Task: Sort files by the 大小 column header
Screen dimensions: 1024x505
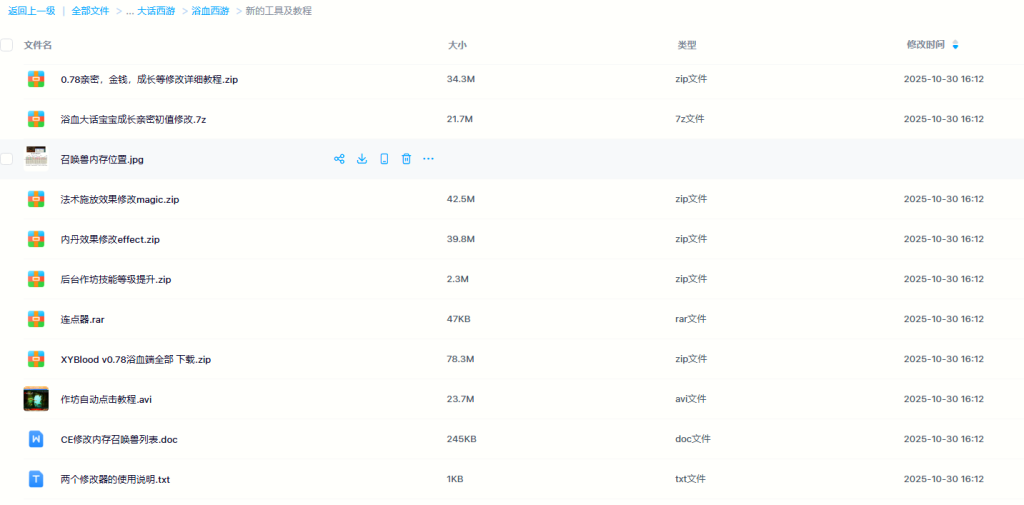Action: (x=457, y=45)
